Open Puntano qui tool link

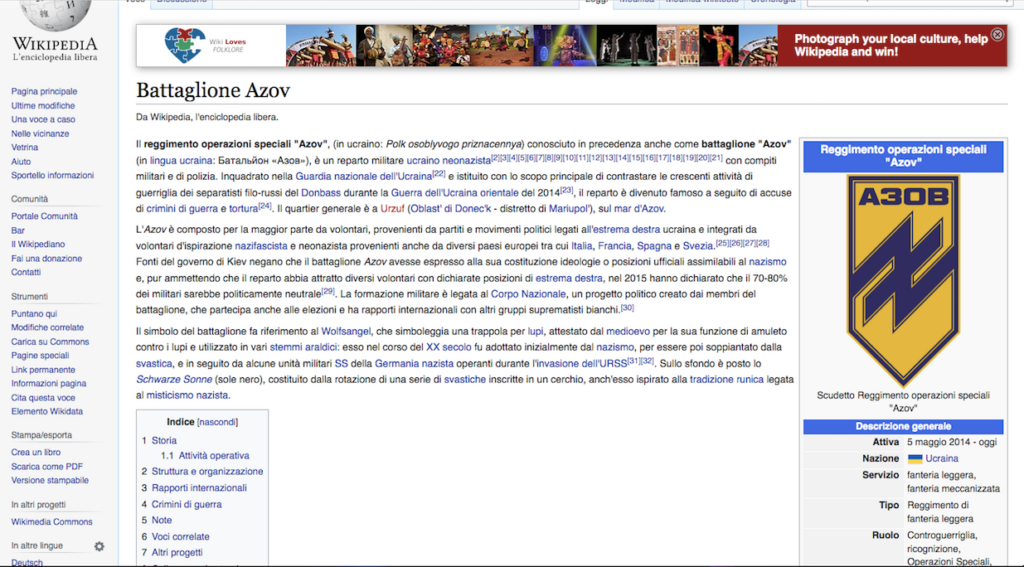click(34, 314)
